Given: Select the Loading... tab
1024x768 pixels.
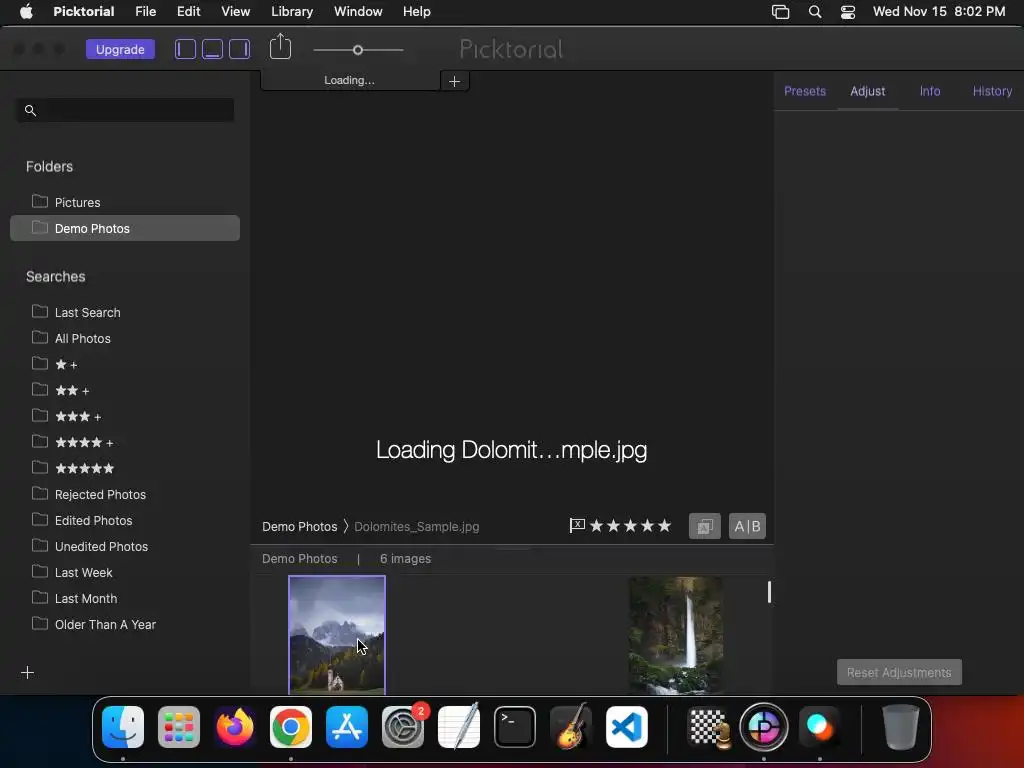Looking at the screenshot, I should tap(350, 80).
